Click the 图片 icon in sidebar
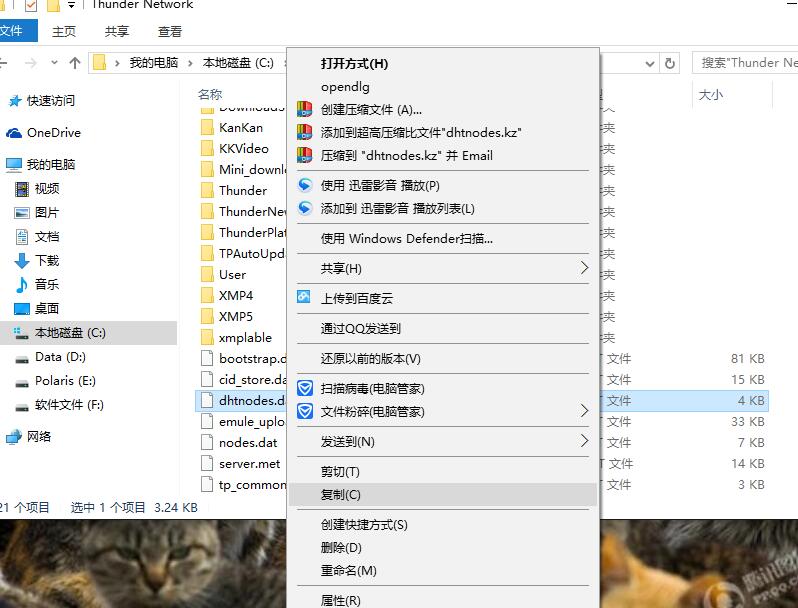Image resolution: width=798 pixels, height=608 pixels. pos(22,213)
